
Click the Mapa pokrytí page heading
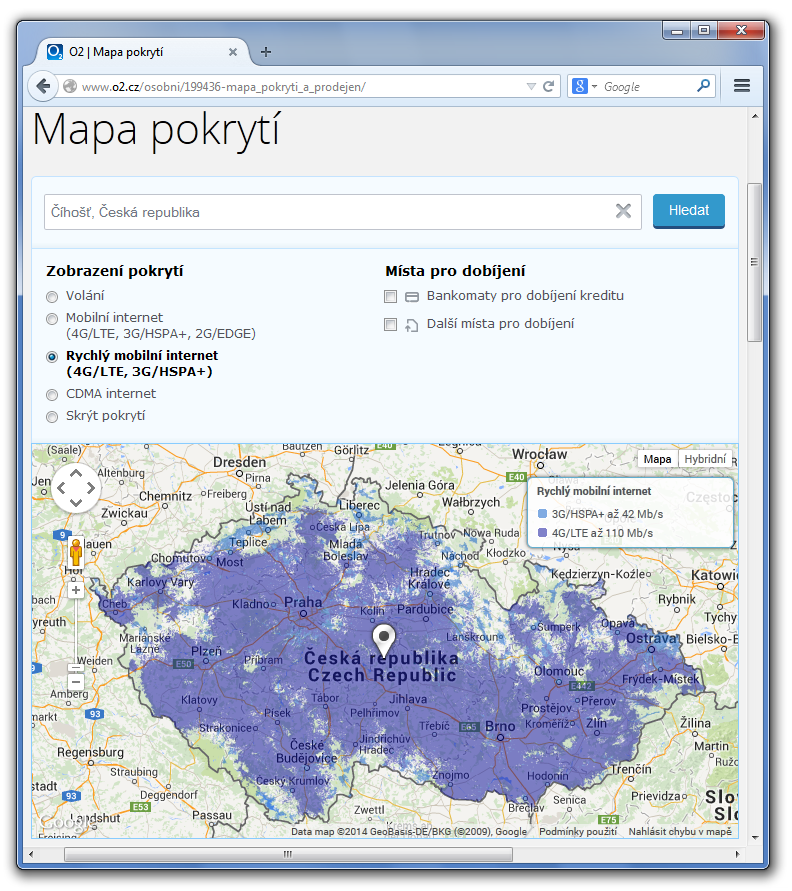156,130
